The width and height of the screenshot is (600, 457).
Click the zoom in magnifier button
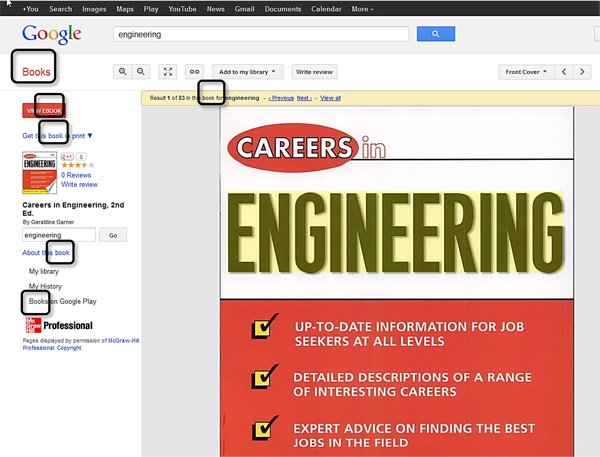[x=122, y=72]
